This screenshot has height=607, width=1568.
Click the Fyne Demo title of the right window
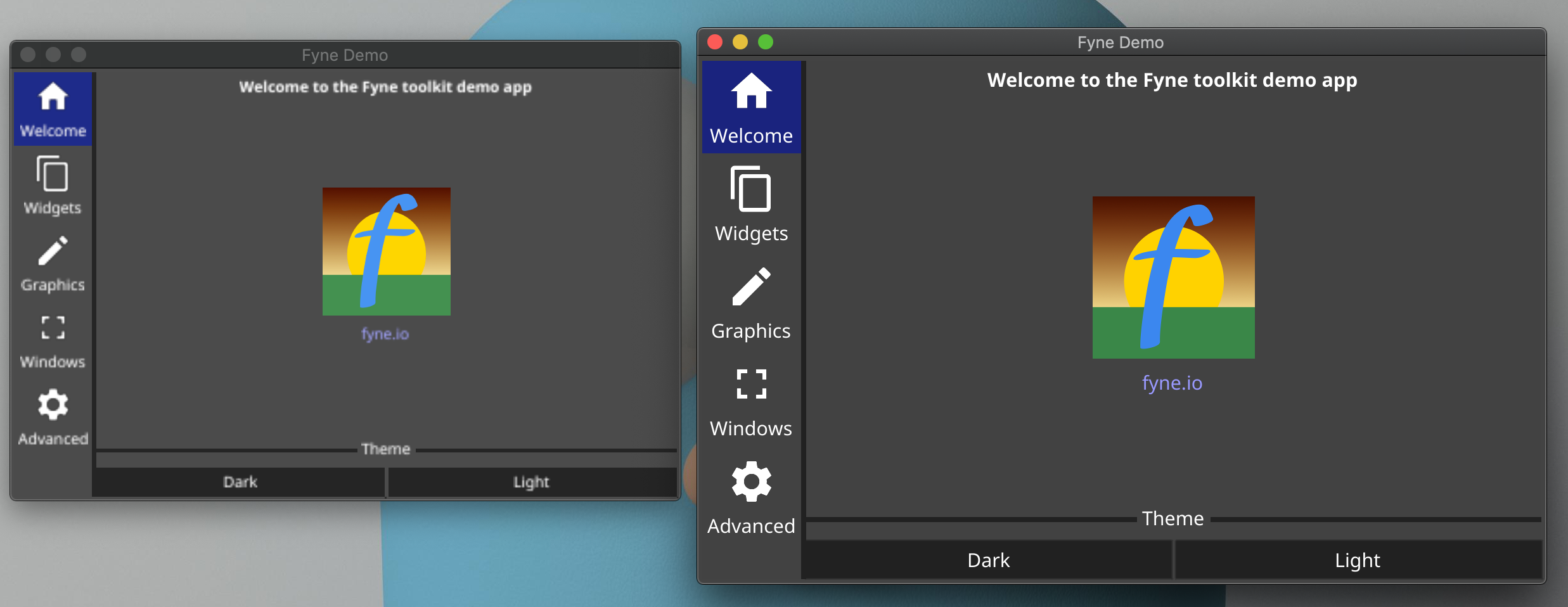click(x=1121, y=42)
